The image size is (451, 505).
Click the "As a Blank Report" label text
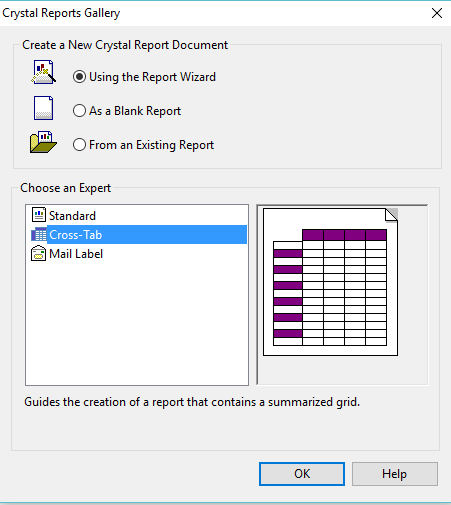click(135, 111)
